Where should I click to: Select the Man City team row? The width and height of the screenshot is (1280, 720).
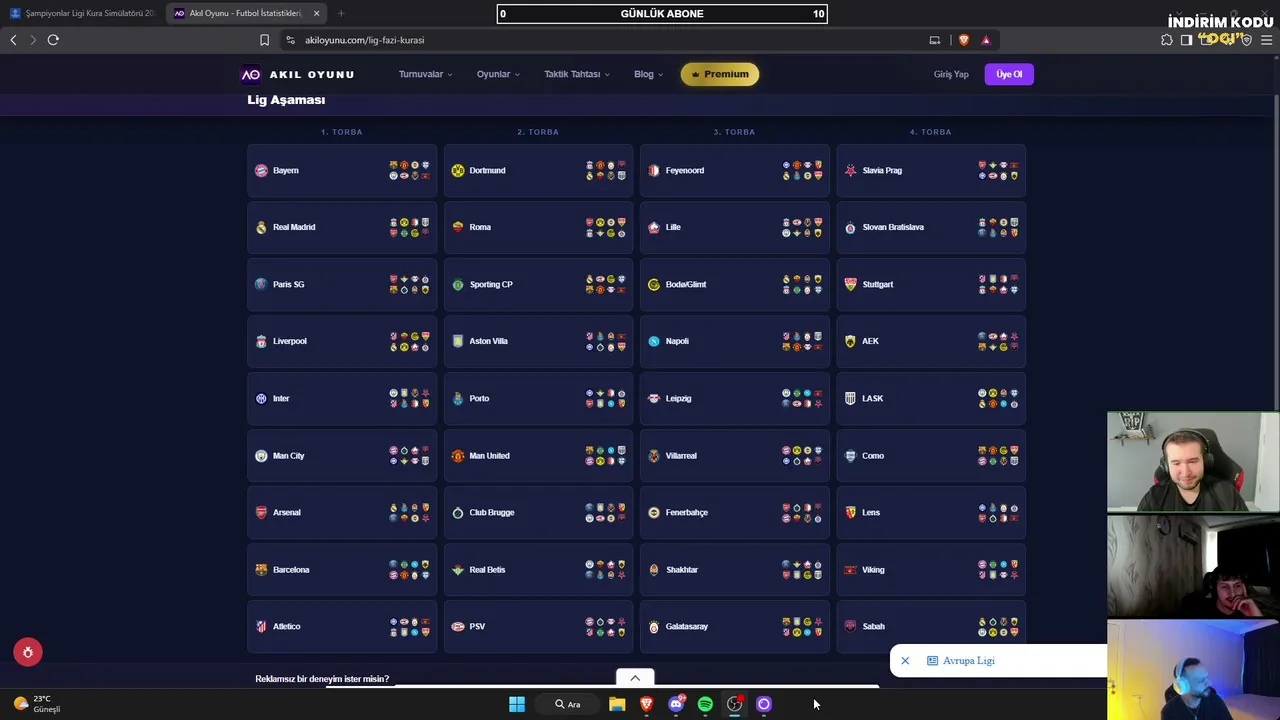(342, 456)
